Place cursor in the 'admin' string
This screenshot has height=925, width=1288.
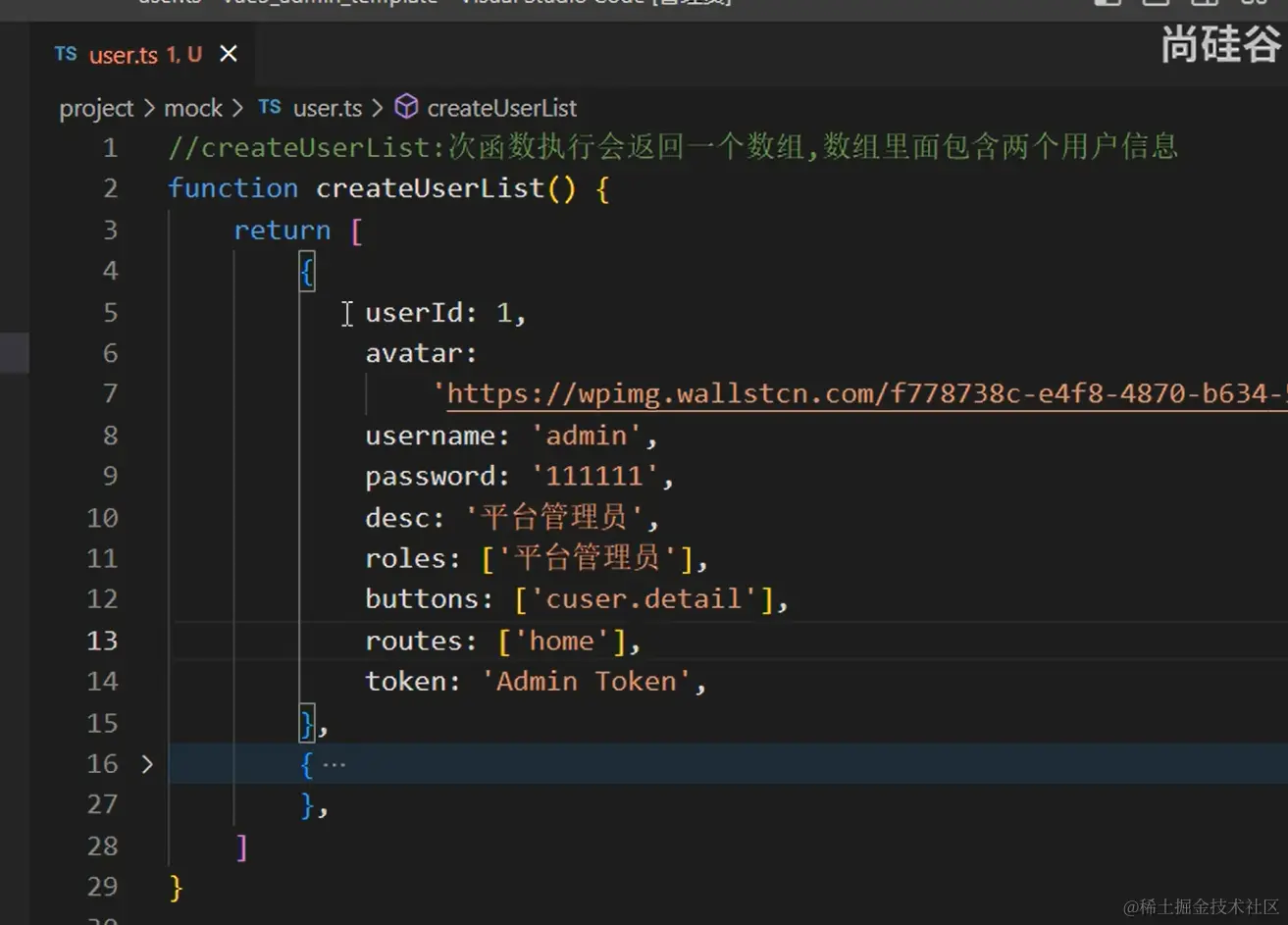point(587,436)
